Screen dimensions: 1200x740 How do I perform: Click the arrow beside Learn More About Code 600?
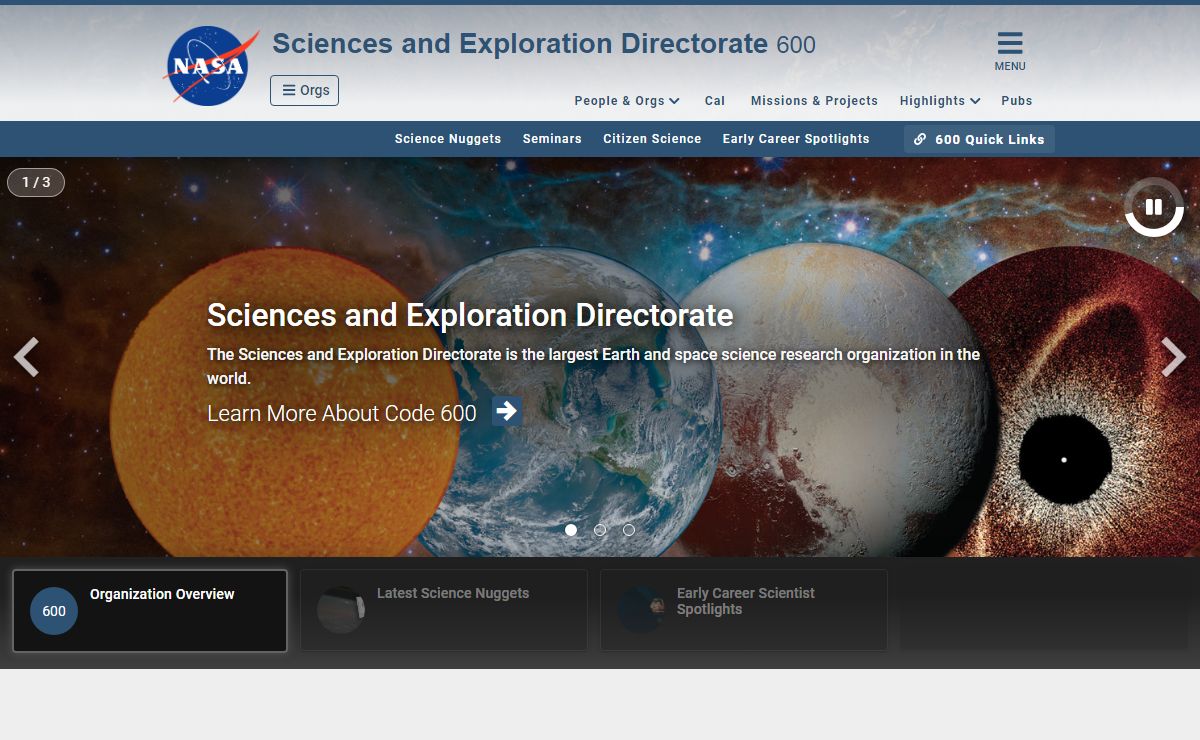point(506,411)
